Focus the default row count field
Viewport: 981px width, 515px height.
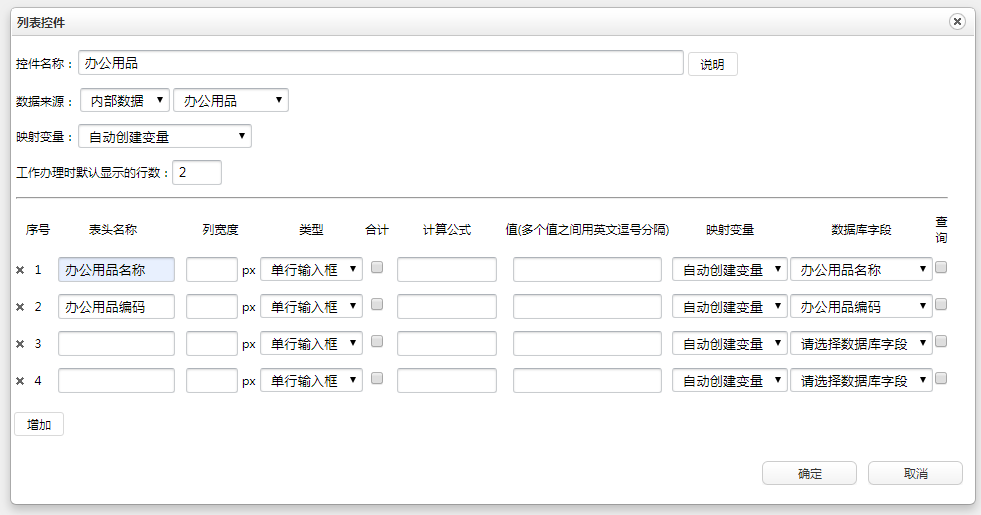pos(197,173)
